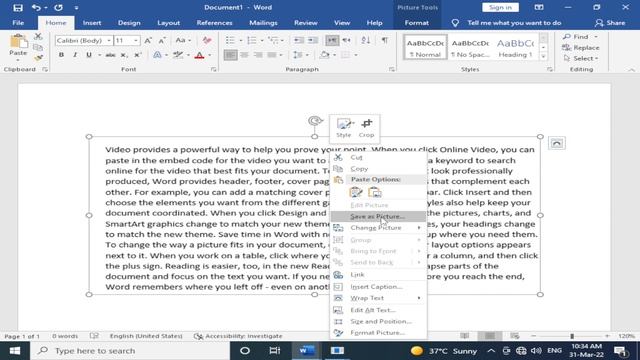
Task: Apply the Heading 1 style
Action: click(x=515, y=48)
